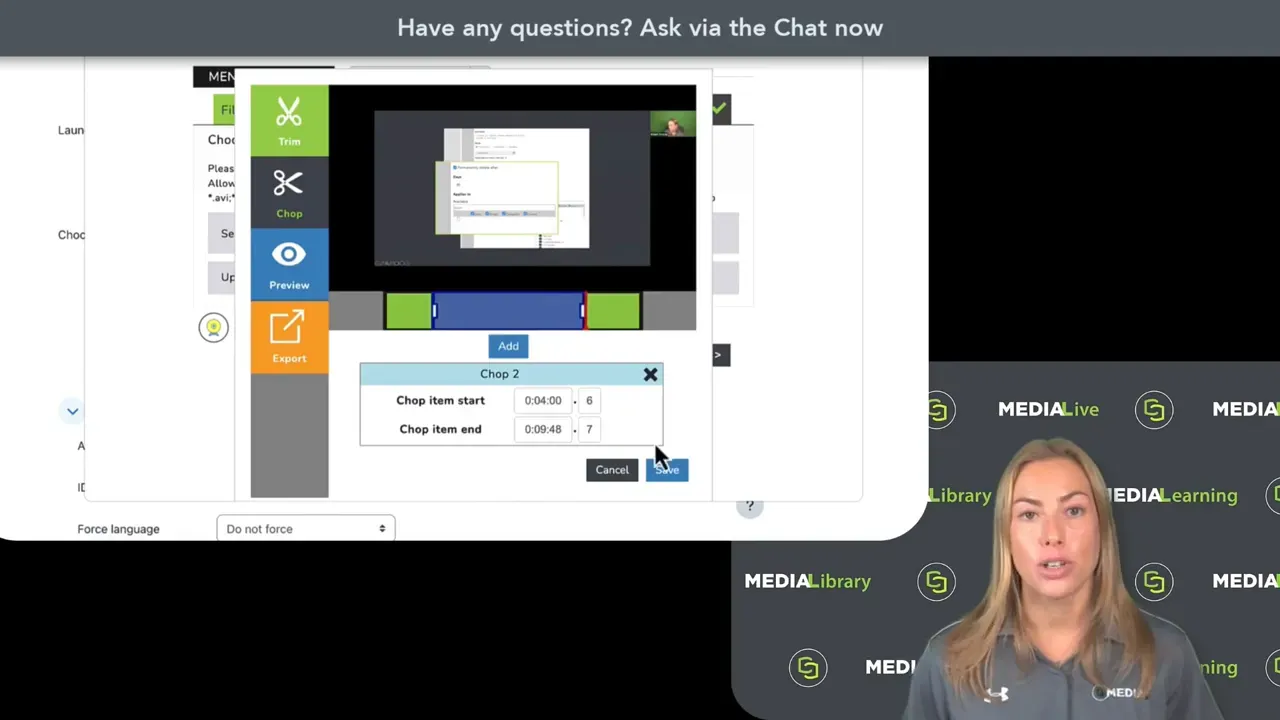Open the Export tool

(289, 337)
